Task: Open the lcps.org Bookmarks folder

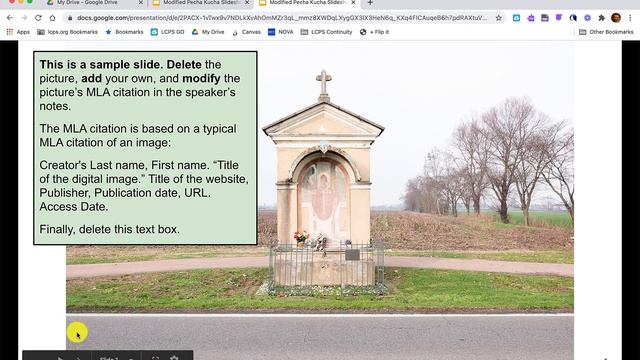Action: 67,32
